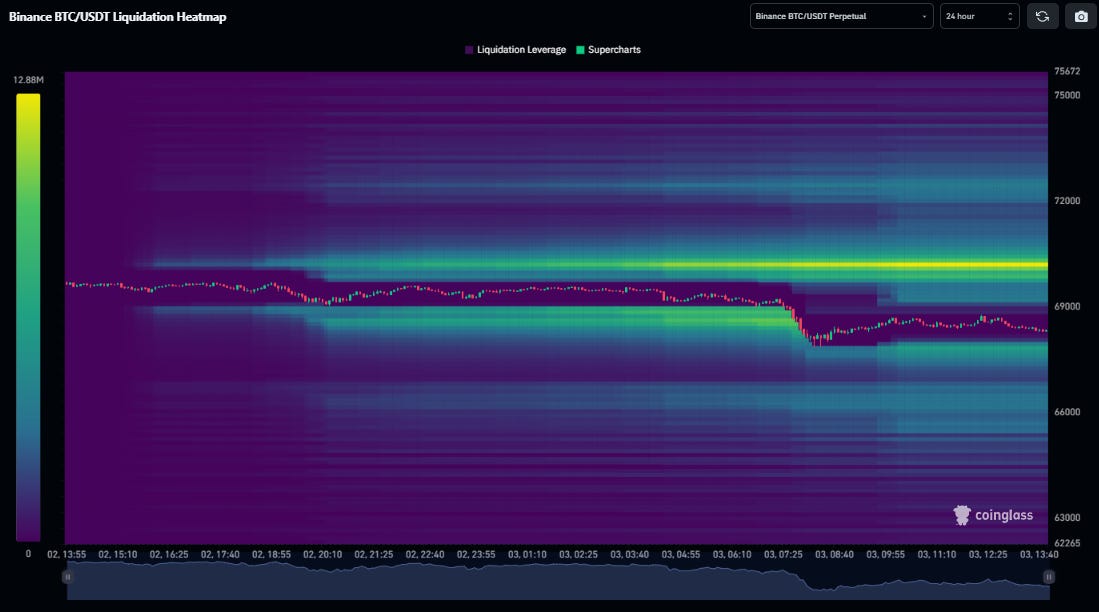Click the 02, 13:55 time axis label
This screenshot has height=612, width=1099.
tap(67, 555)
